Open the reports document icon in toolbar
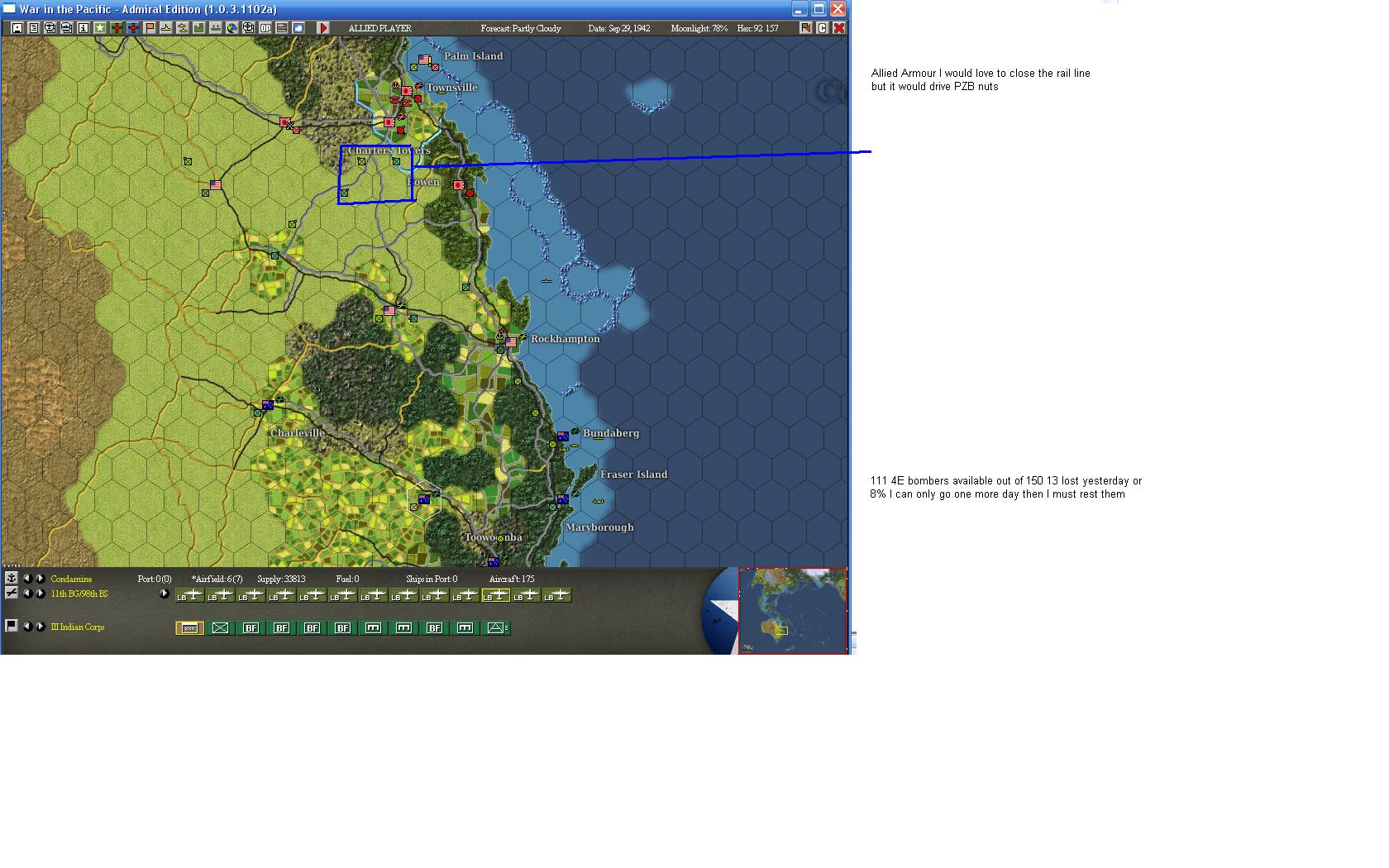This screenshot has width=1389, height=868. tap(33, 28)
